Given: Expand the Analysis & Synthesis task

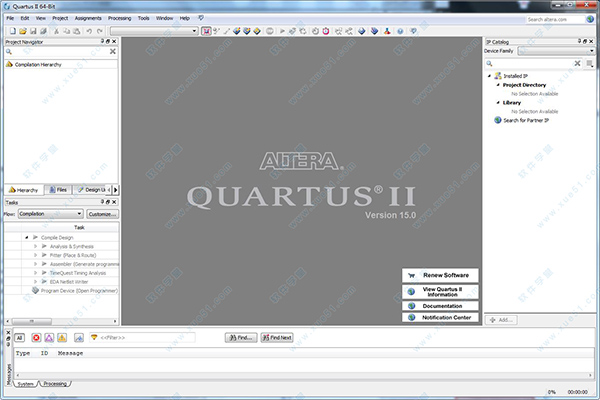Looking at the screenshot, I should (35, 247).
